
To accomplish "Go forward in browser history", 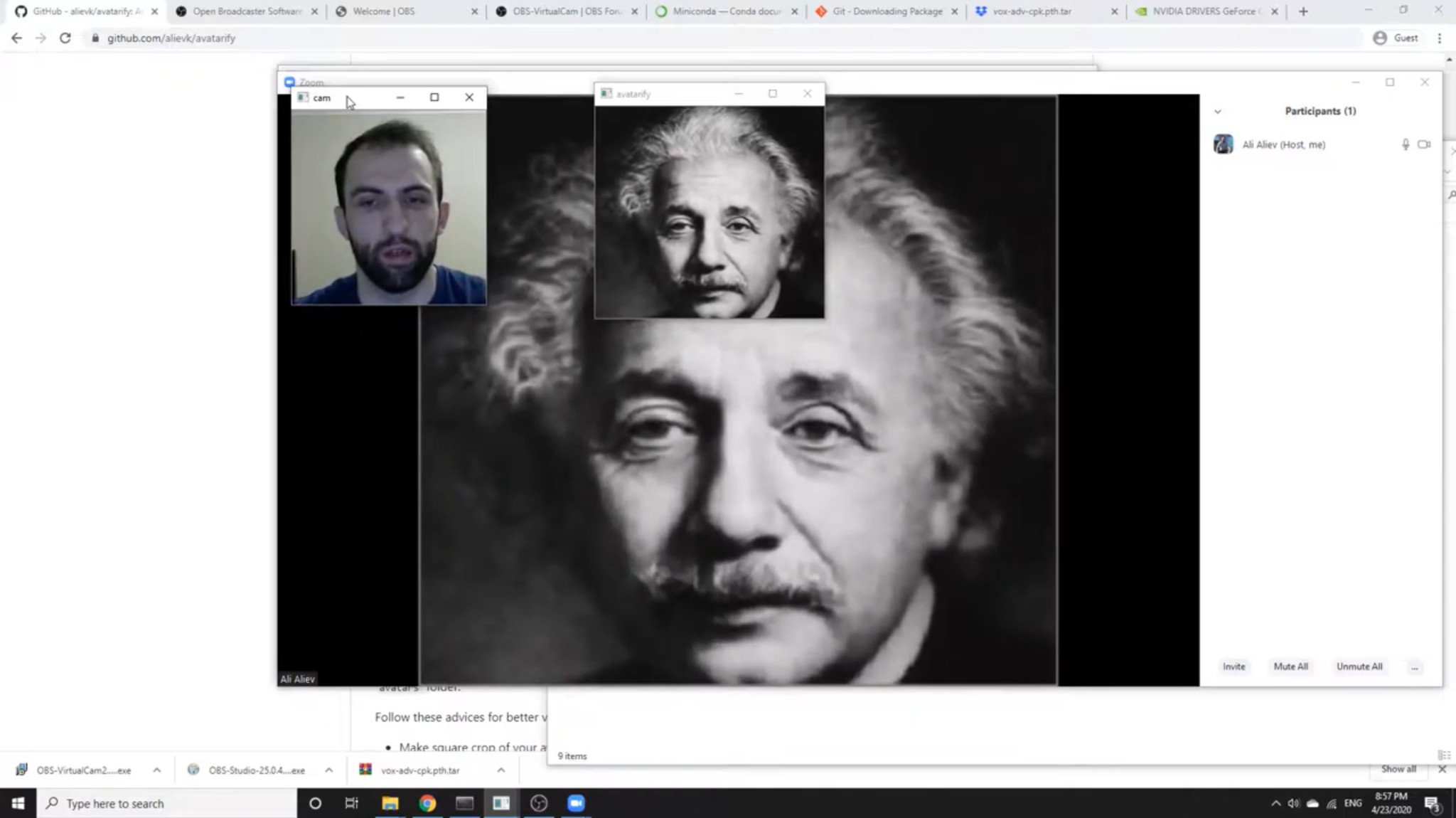I will click(41, 38).
